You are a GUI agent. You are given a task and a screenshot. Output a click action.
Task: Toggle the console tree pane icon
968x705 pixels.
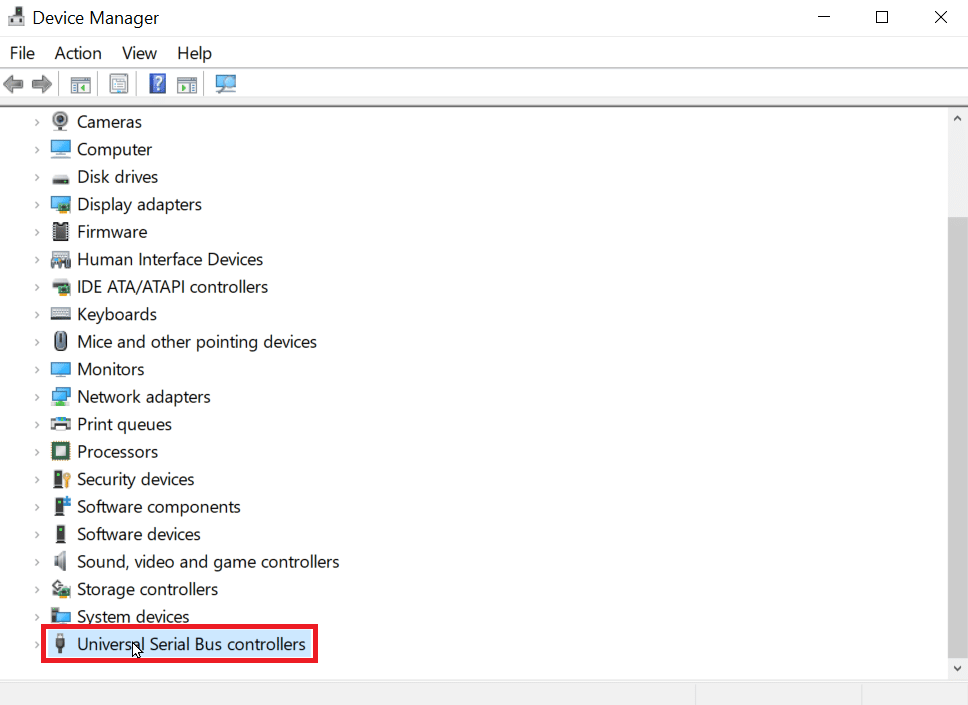tap(80, 85)
